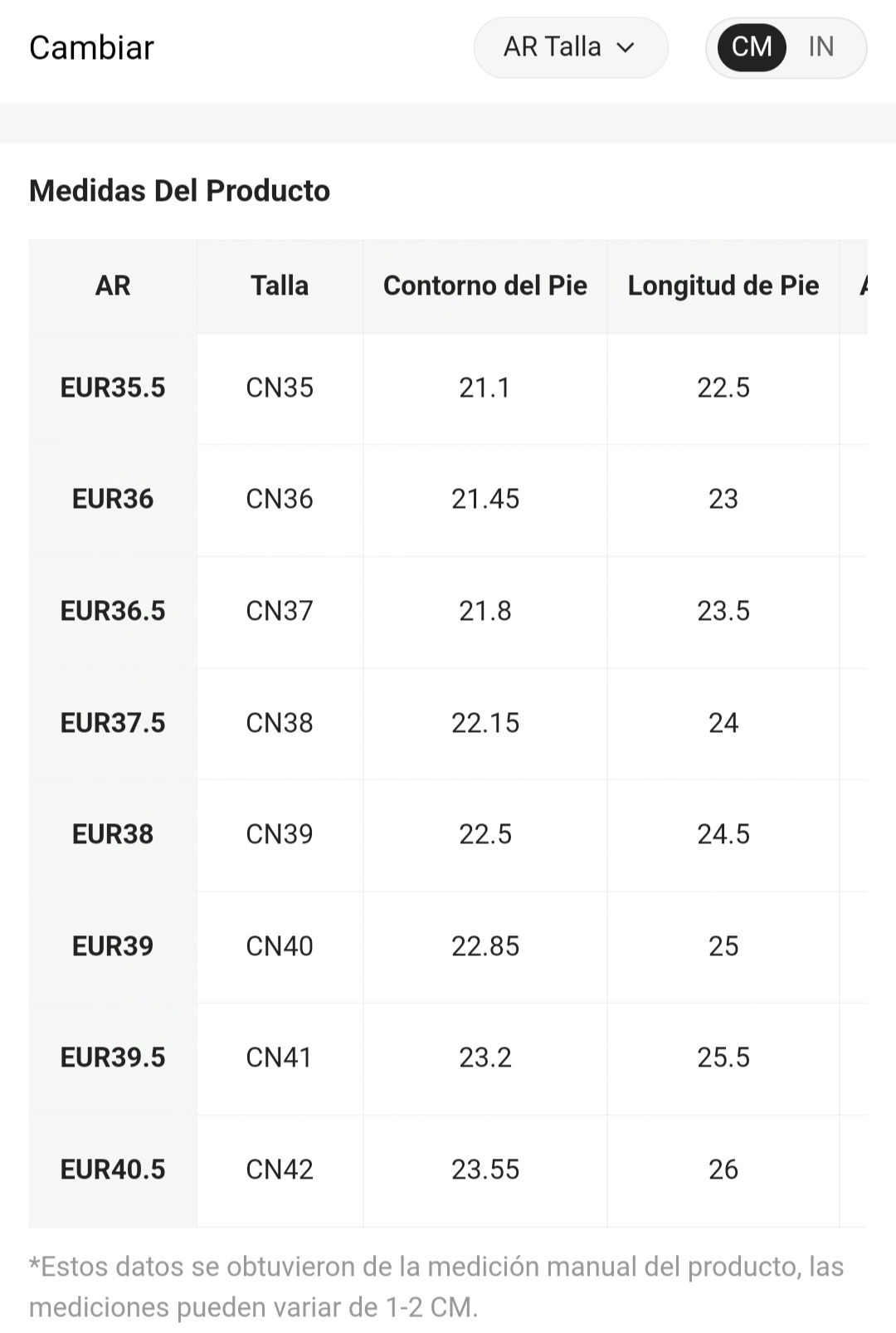Choose the EUR36.5 row header
896x1333 pixels.
[113, 612]
